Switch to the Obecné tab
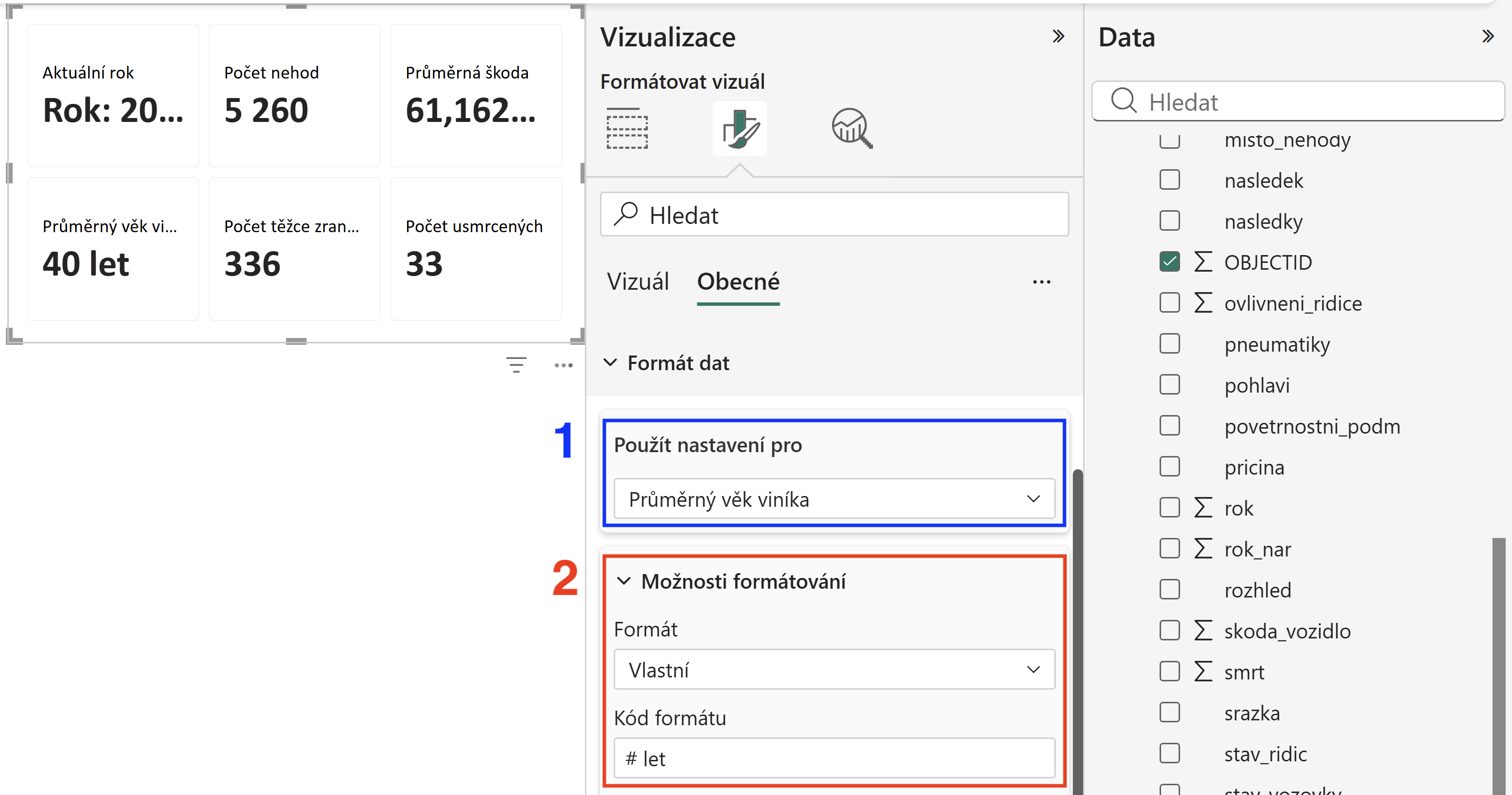Image resolution: width=1512 pixels, height=795 pixels. [738, 282]
